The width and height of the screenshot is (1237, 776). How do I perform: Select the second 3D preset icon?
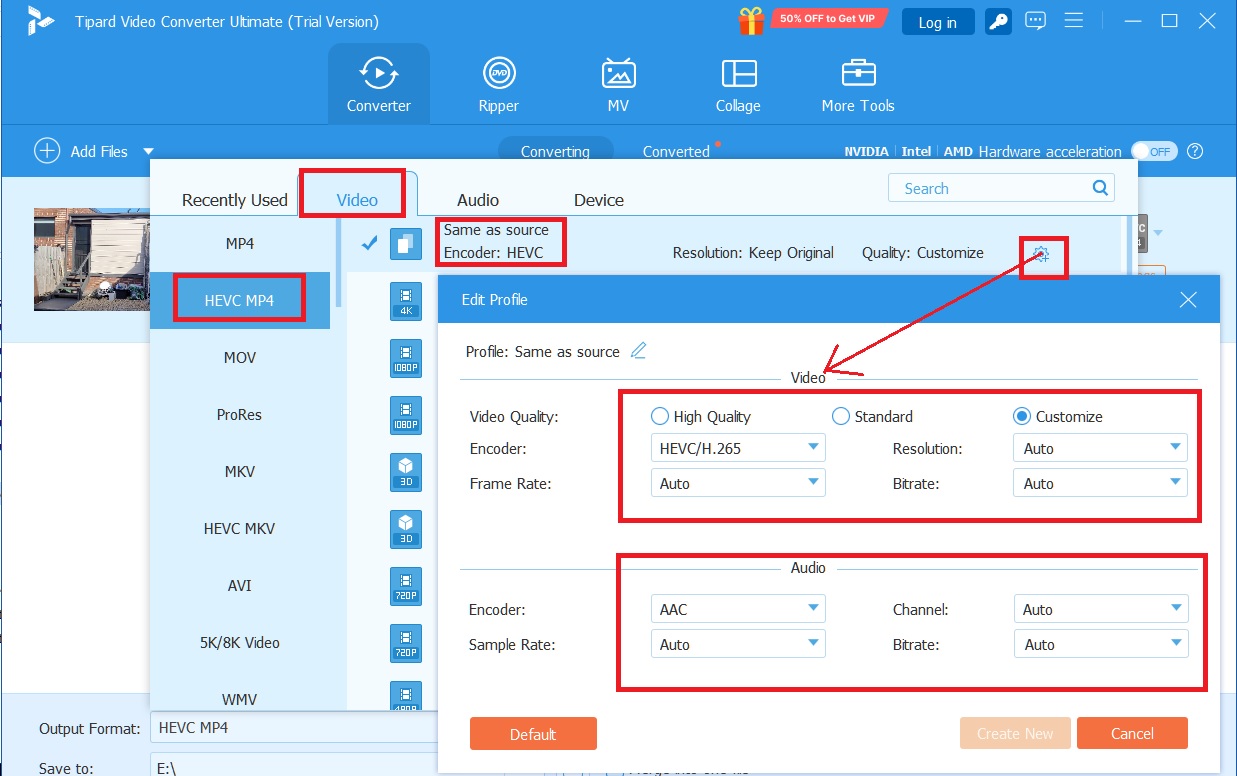405,529
